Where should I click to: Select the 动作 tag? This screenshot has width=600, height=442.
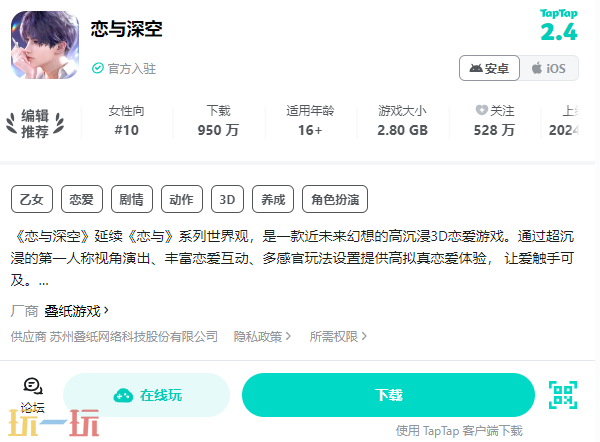click(182, 199)
